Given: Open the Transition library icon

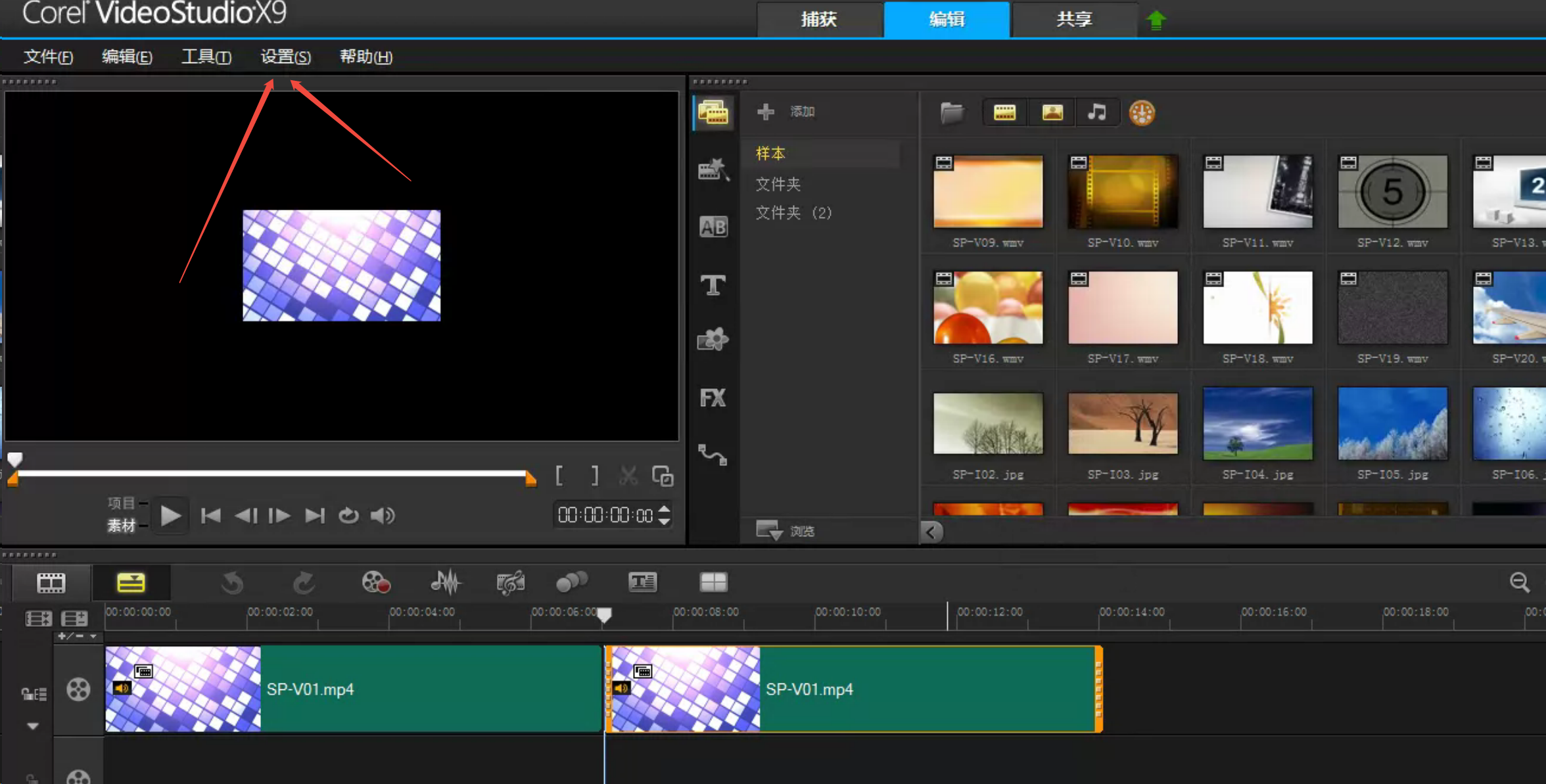Looking at the screenshot, I should tap(713, 227).
